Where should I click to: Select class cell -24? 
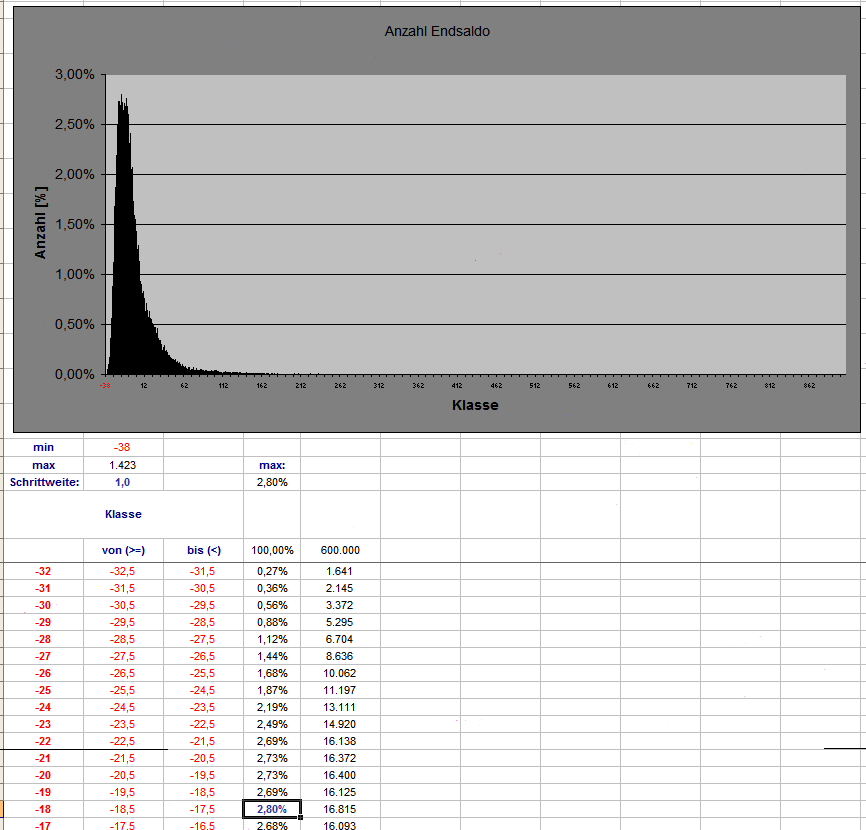tap(43, 707)
